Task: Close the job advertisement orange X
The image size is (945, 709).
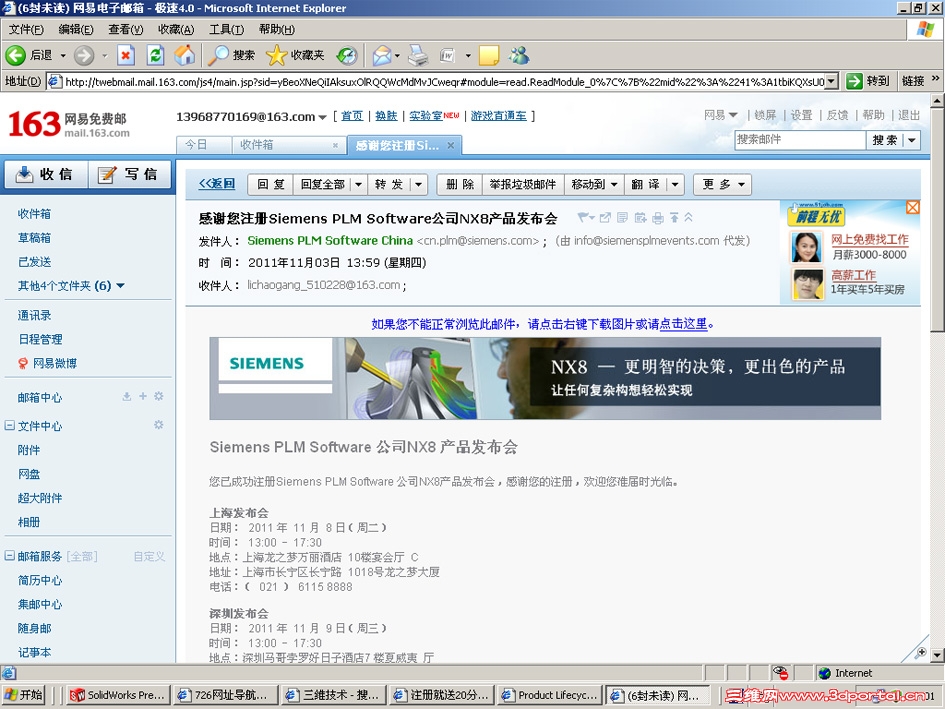Action: 913,207
